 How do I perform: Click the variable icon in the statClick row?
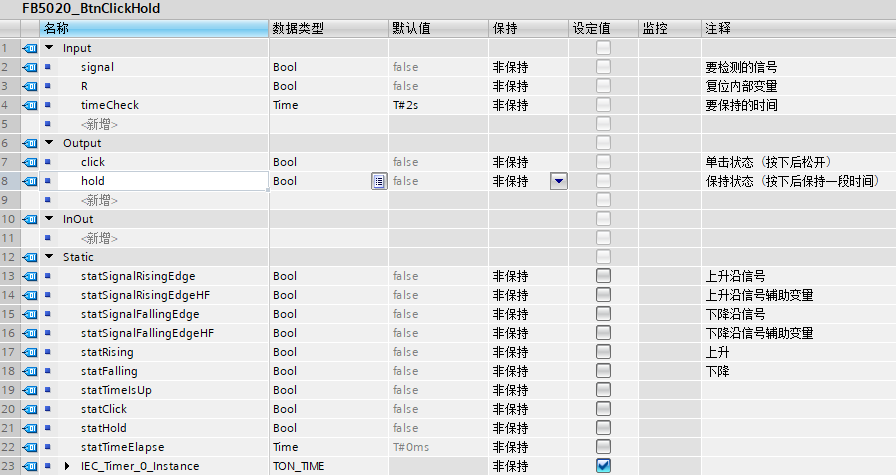point(30,409)
